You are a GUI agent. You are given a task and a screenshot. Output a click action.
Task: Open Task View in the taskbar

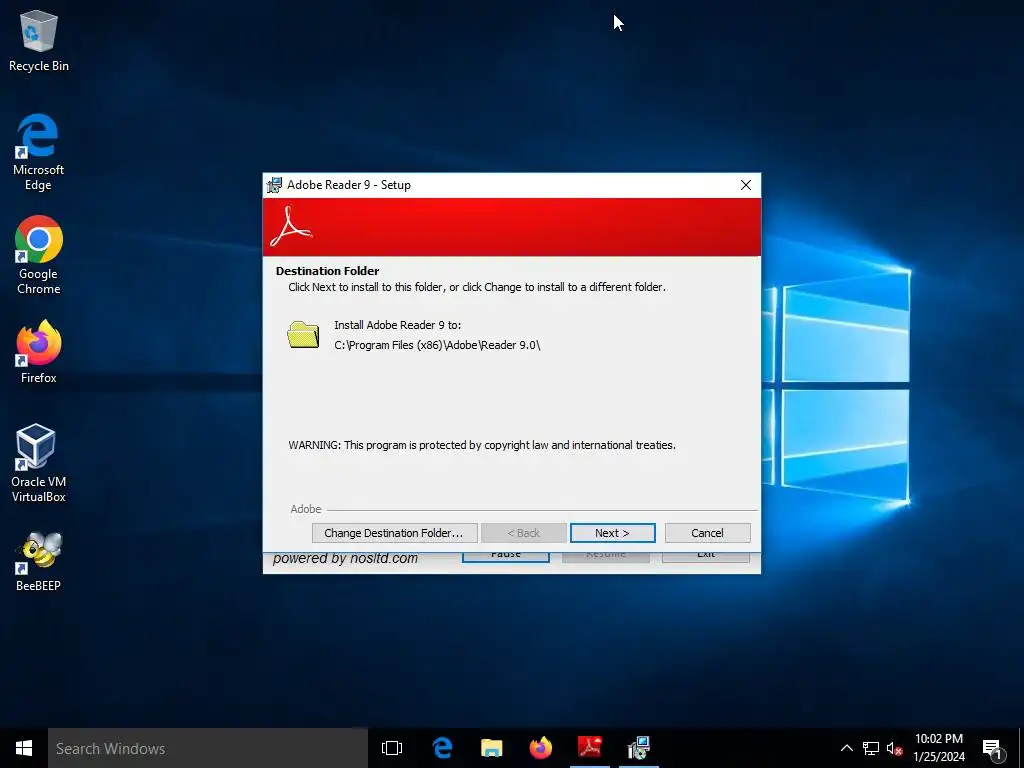(x=392, y=748)
